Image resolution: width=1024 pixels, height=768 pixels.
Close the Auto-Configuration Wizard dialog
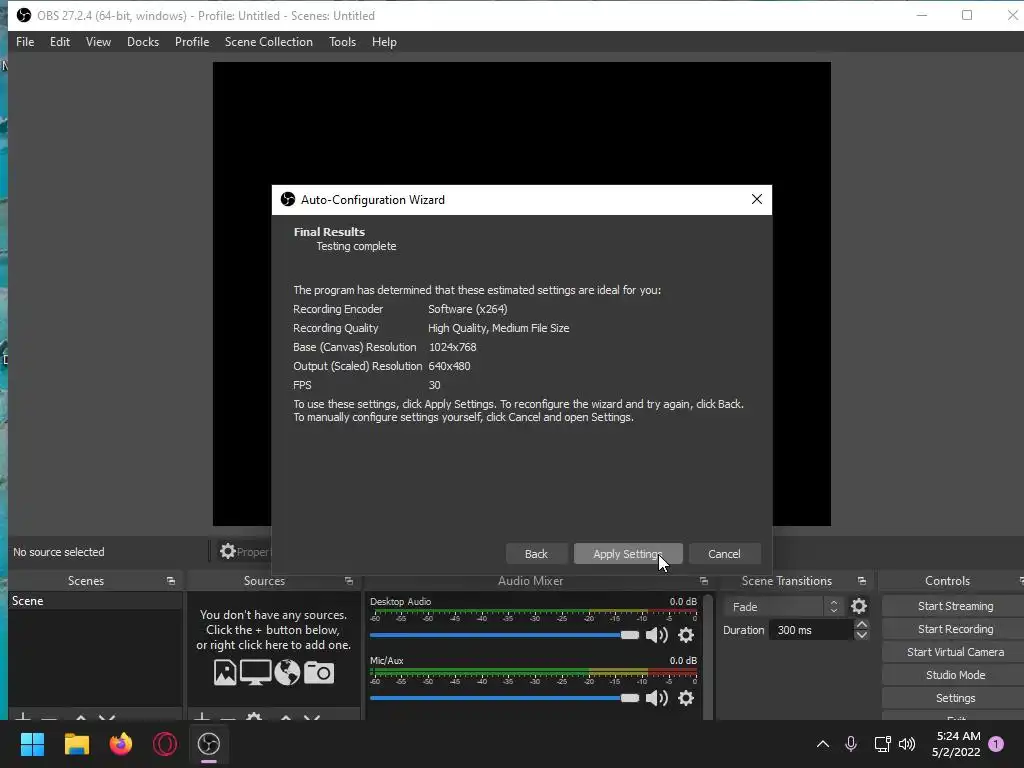(757, 199)
